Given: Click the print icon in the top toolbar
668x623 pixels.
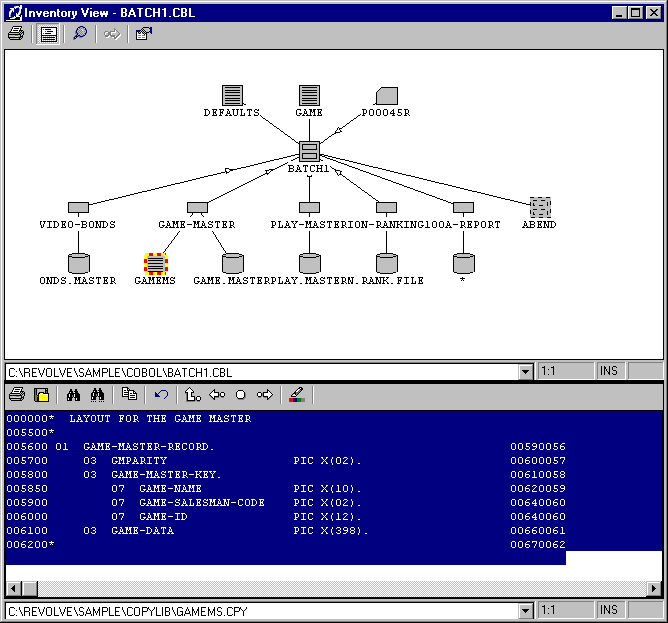Looking at the screenshot, I should [16, 33].
